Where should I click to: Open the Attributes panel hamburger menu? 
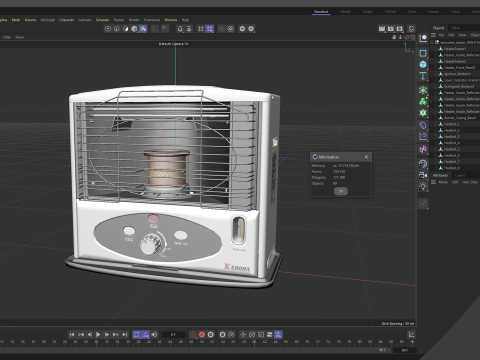click(433, 182)
